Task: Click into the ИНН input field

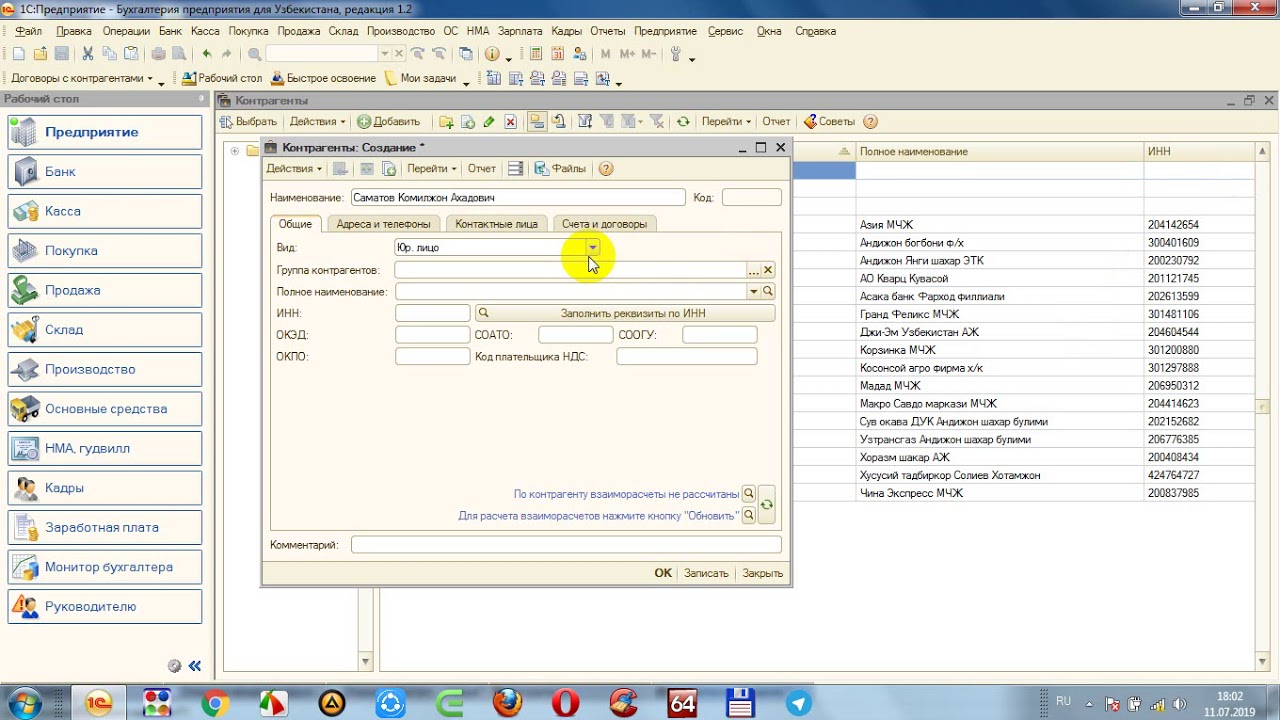Action: tap(432, 314)
